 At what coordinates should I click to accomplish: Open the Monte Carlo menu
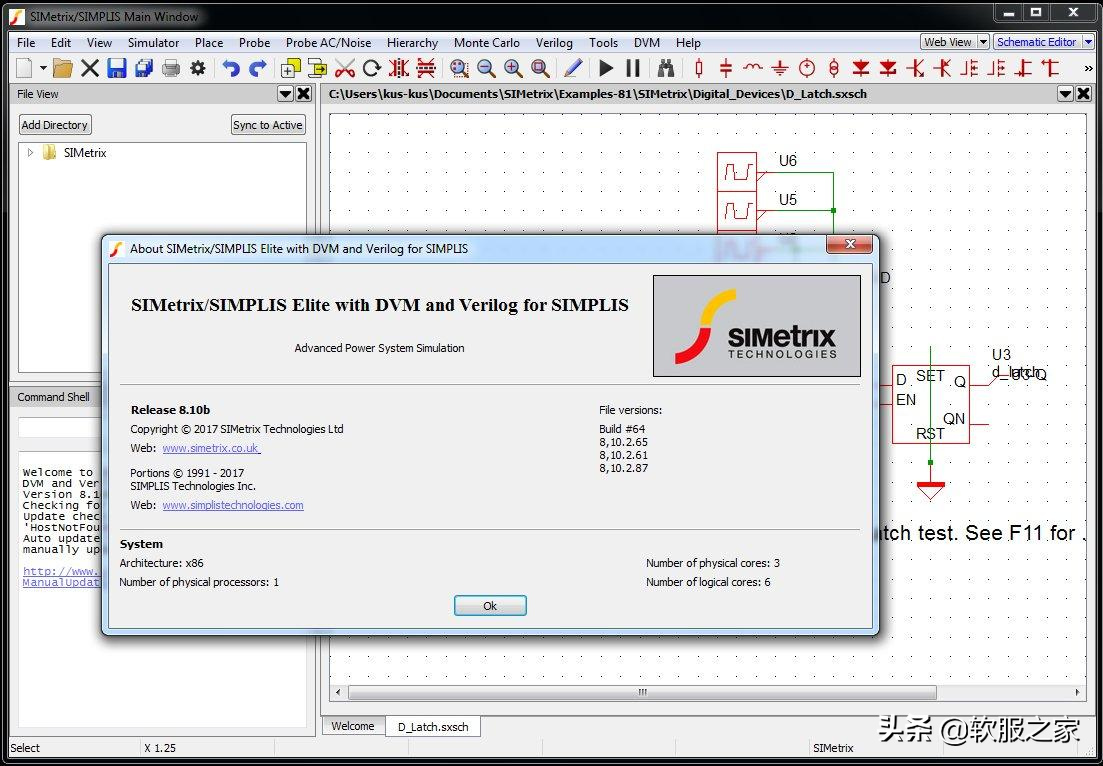(487, 43)
